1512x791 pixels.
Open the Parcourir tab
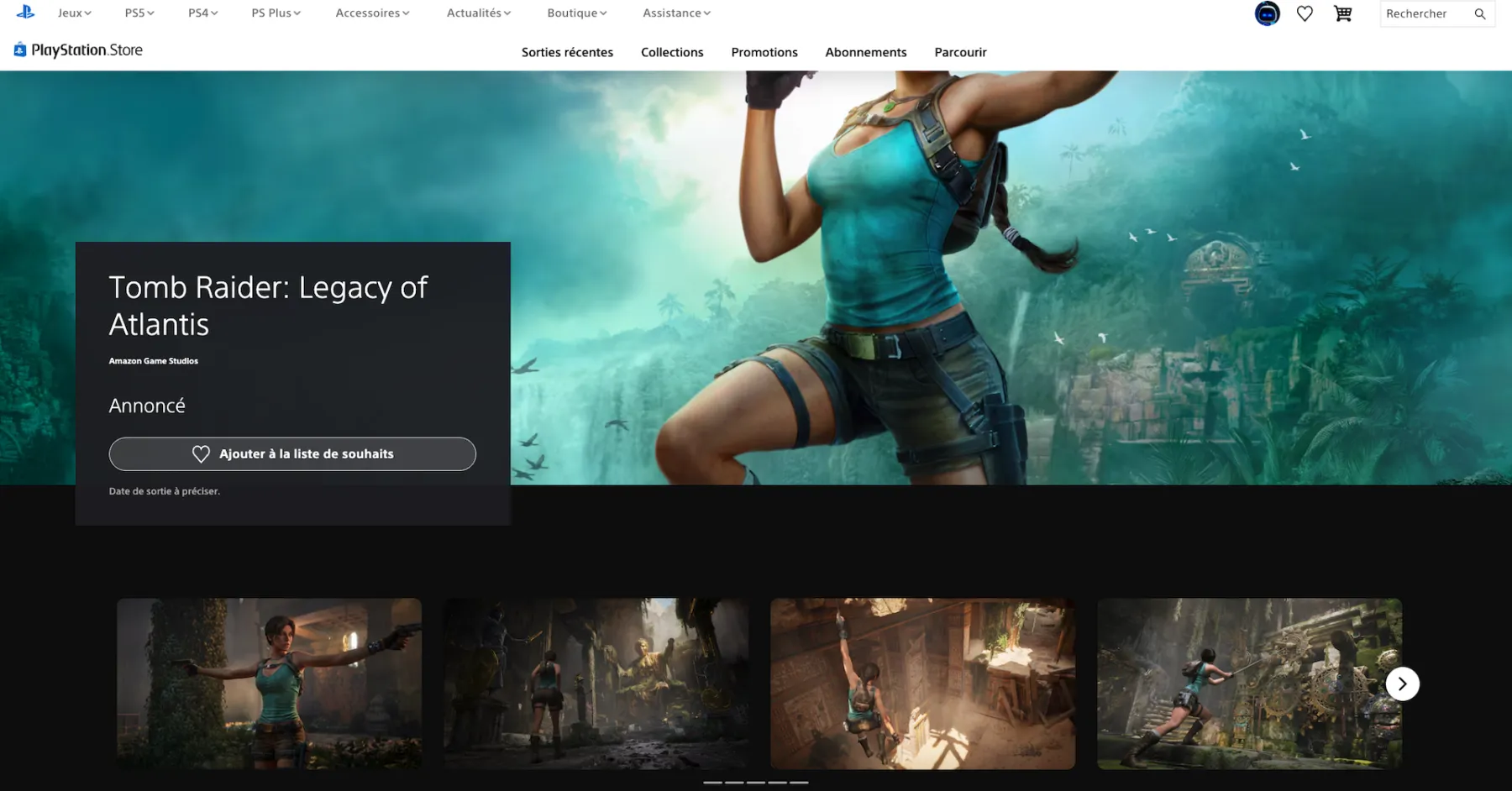coord(960,52)
